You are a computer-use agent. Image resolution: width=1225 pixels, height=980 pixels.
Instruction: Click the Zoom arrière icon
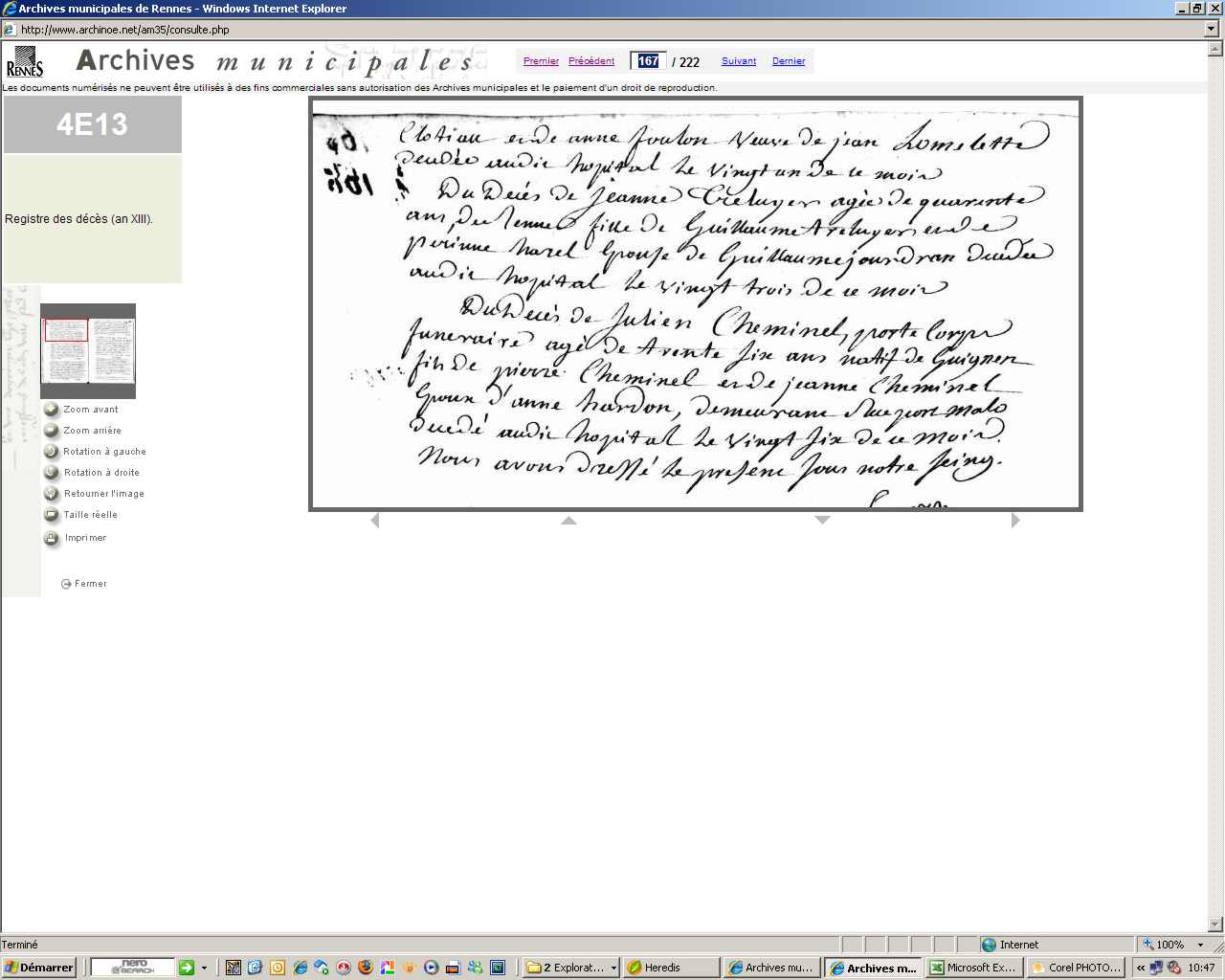(x=52, y=431)
